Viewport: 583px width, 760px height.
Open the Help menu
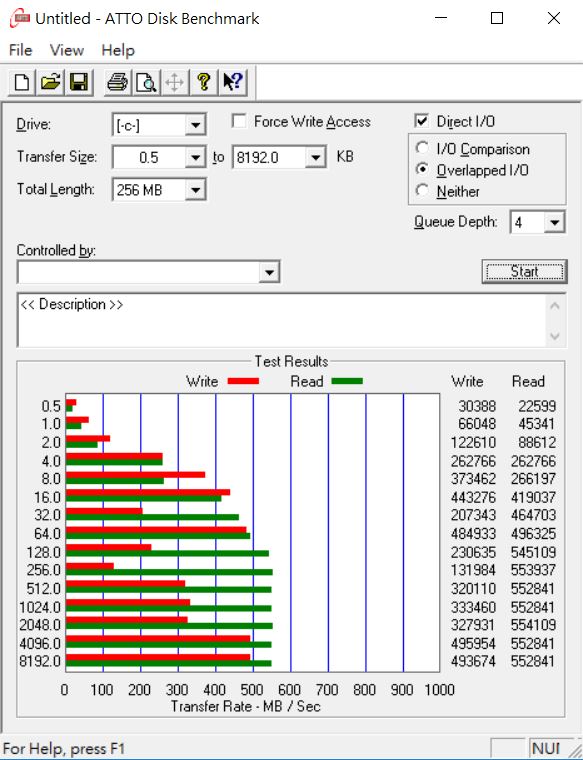118,50
